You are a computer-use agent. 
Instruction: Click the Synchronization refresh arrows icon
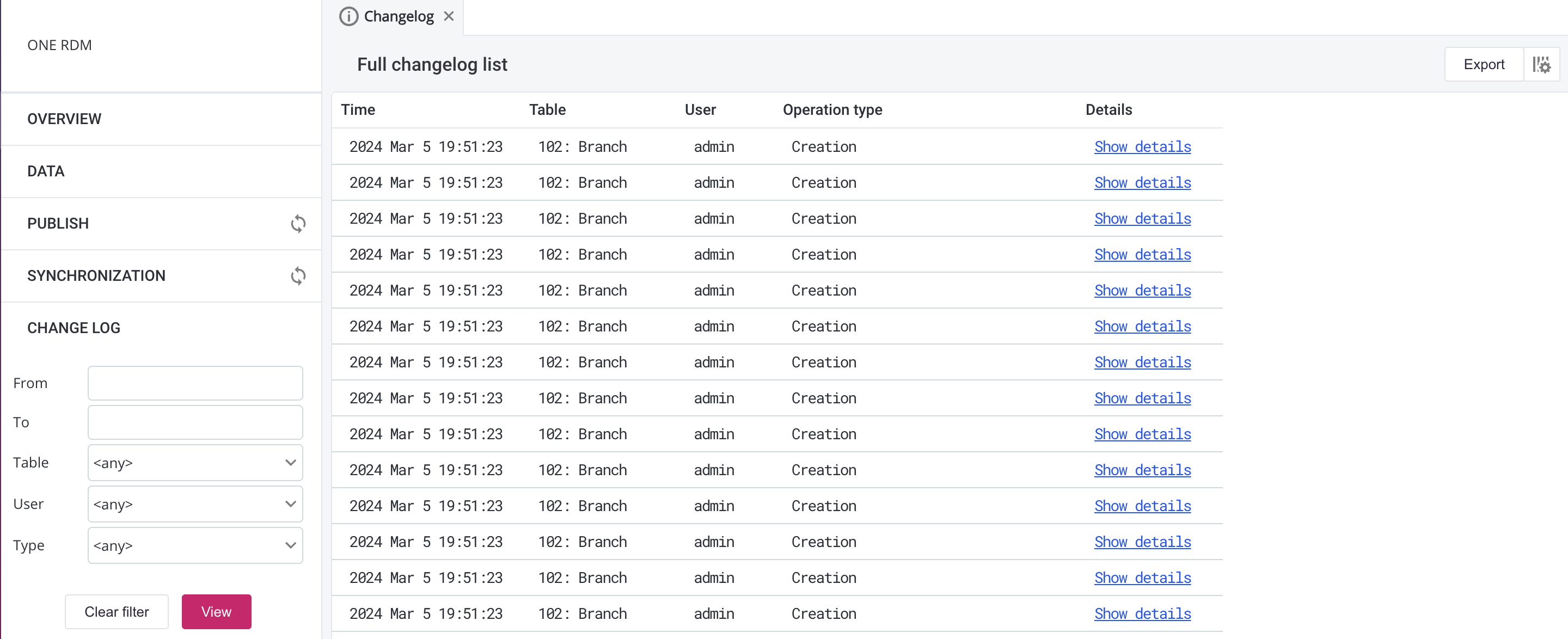[298, 277]
